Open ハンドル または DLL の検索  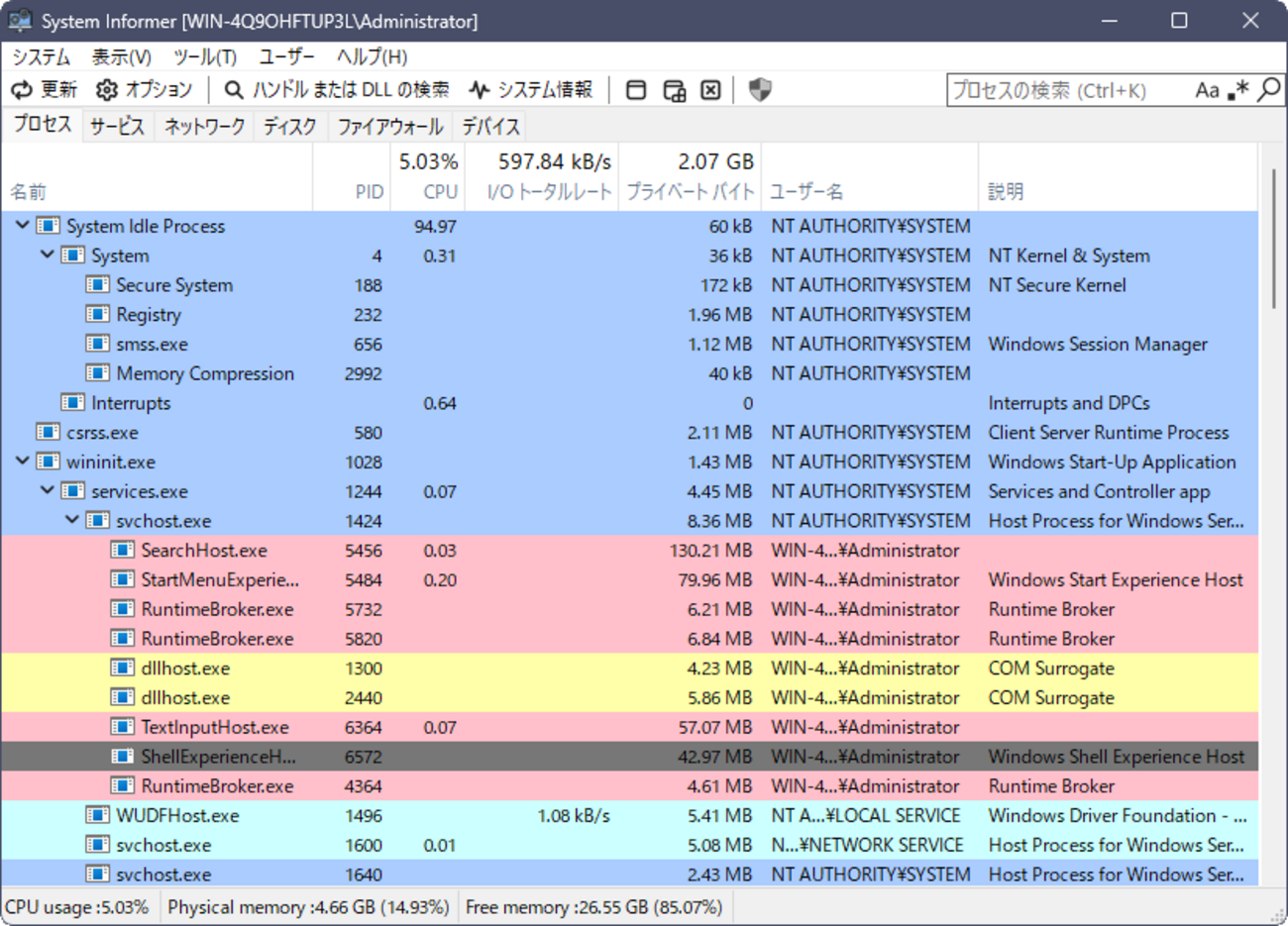pyautogui.click(x=337, y=90)
